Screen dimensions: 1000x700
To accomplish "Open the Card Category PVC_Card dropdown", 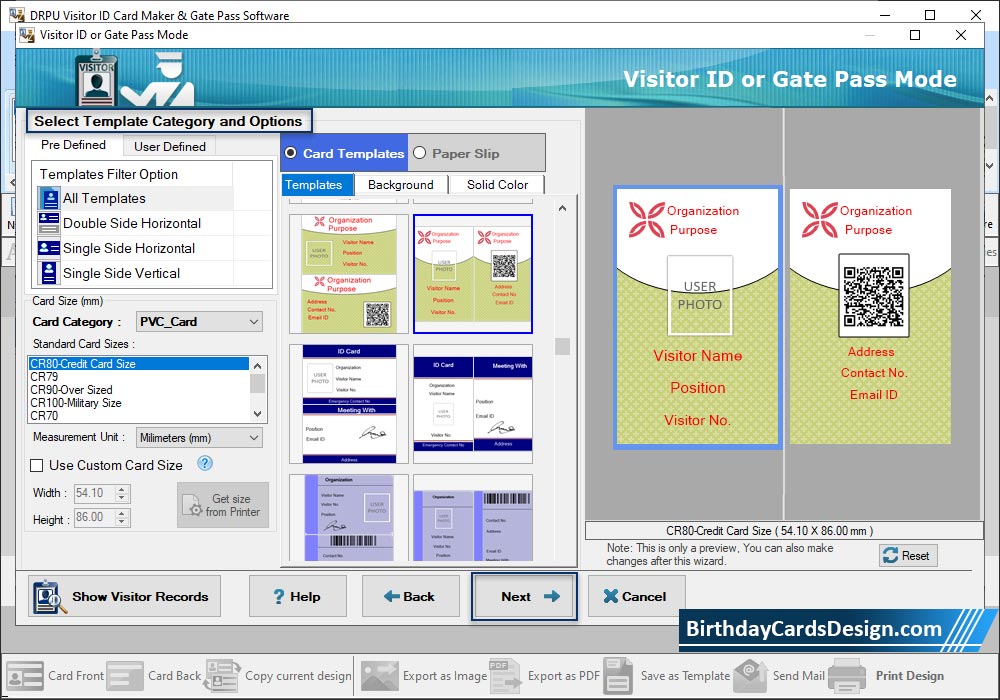I will point(198,322).
